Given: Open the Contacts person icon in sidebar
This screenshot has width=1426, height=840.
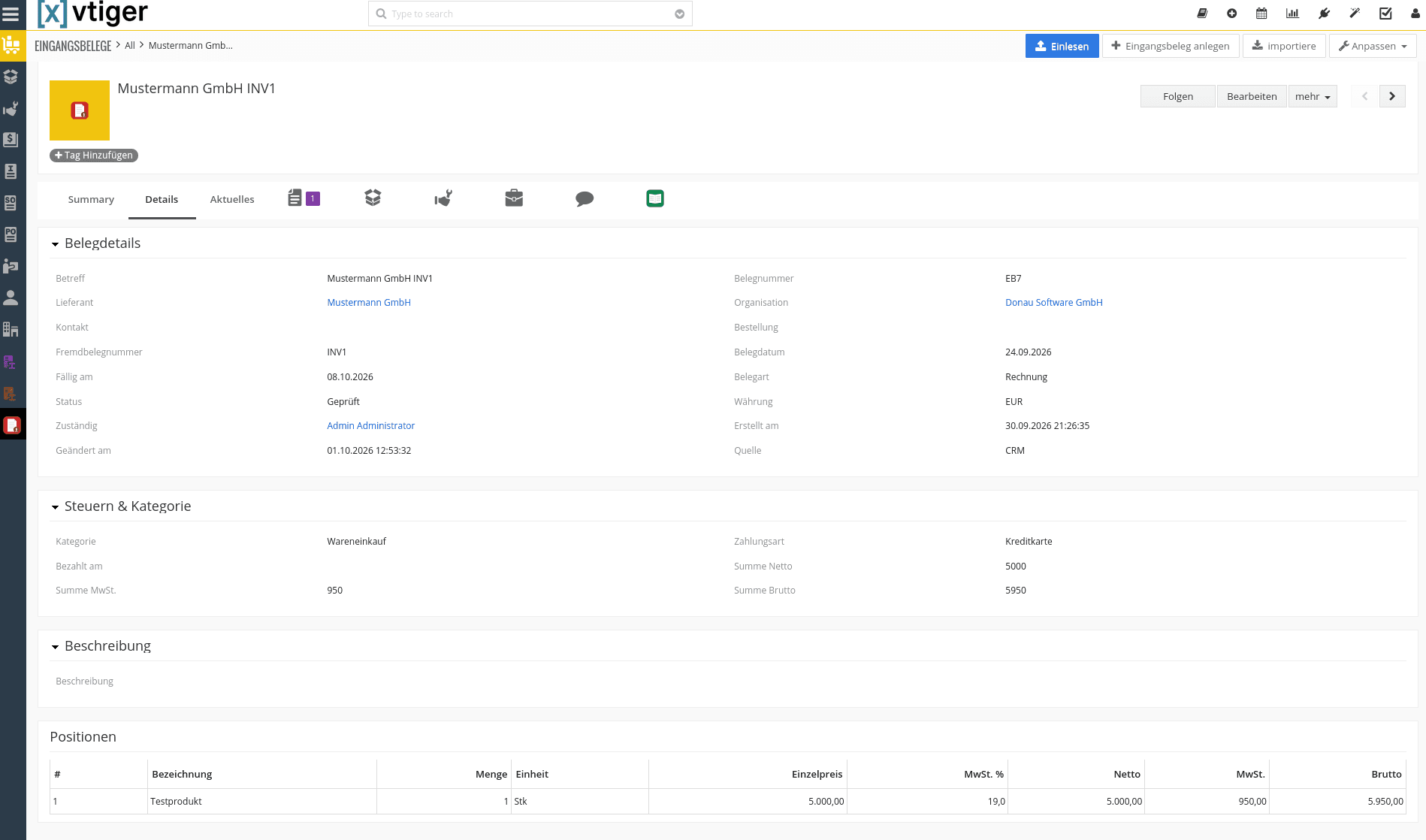Looking at the screenshot, I should point(11,298).
